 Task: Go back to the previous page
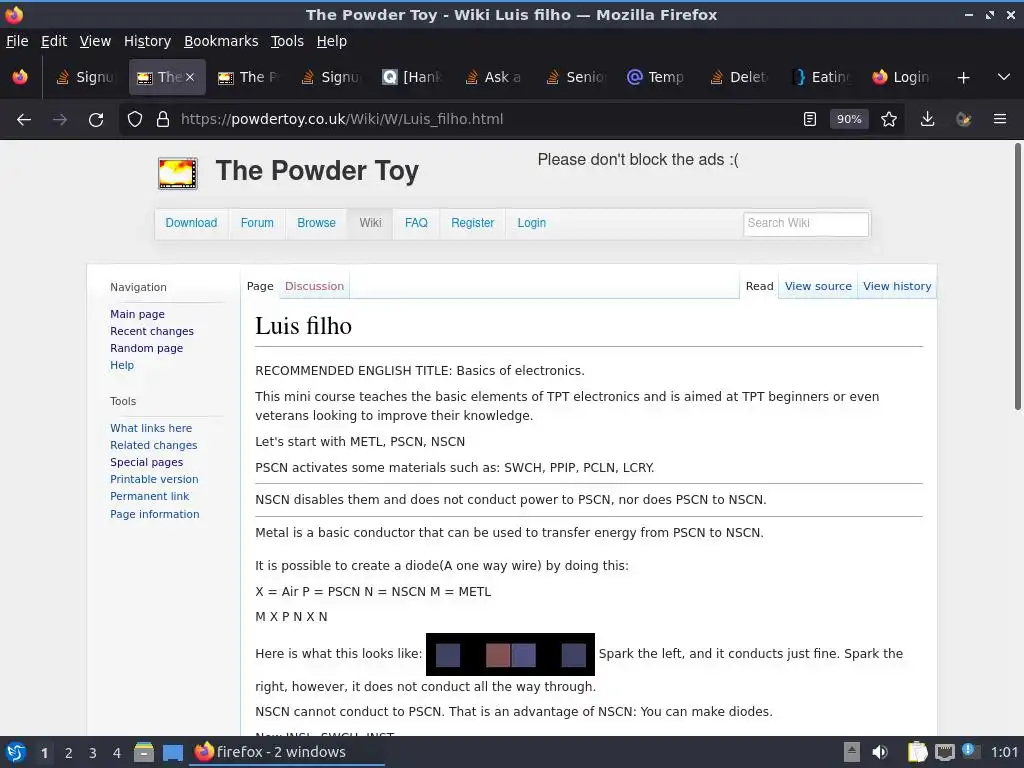[x=24, y=120]
